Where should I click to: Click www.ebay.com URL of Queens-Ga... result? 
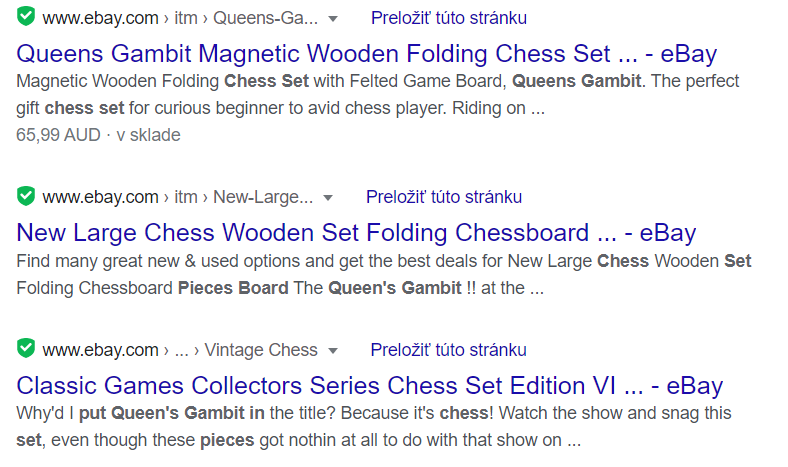[101, 18]
